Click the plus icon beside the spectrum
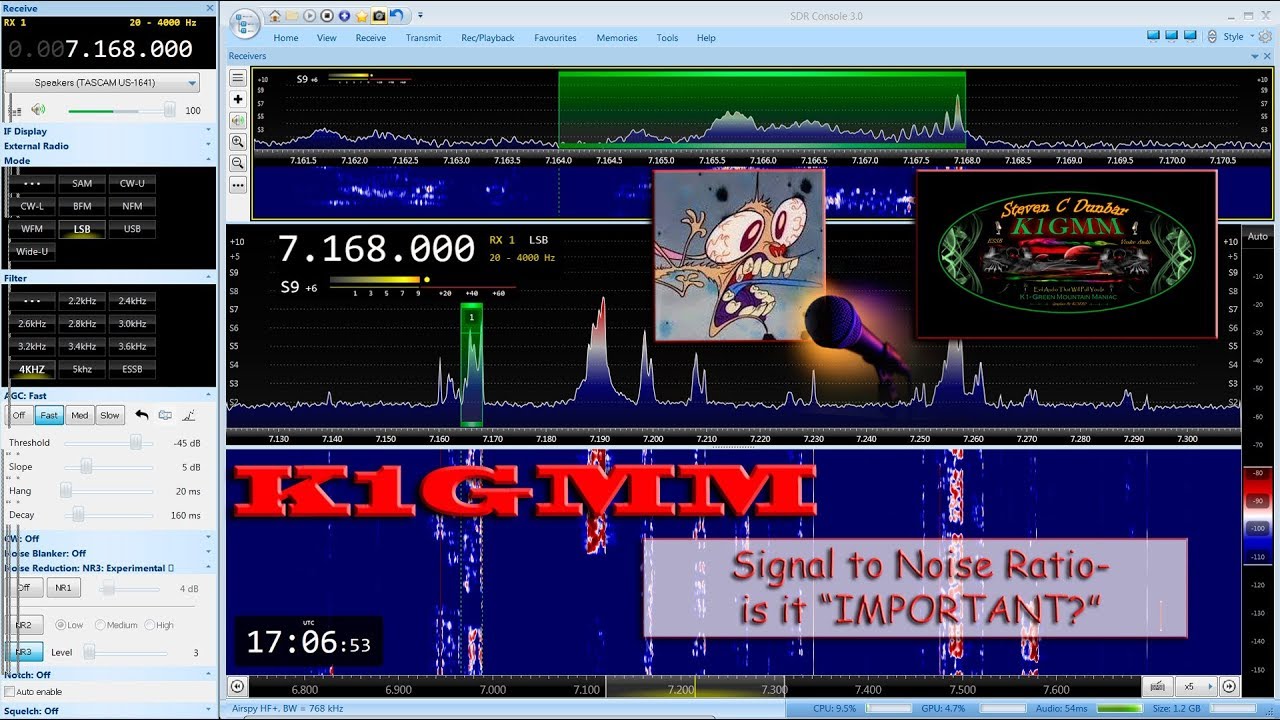The width and height of the screenshot is (1280, 720). pos(238,99)
